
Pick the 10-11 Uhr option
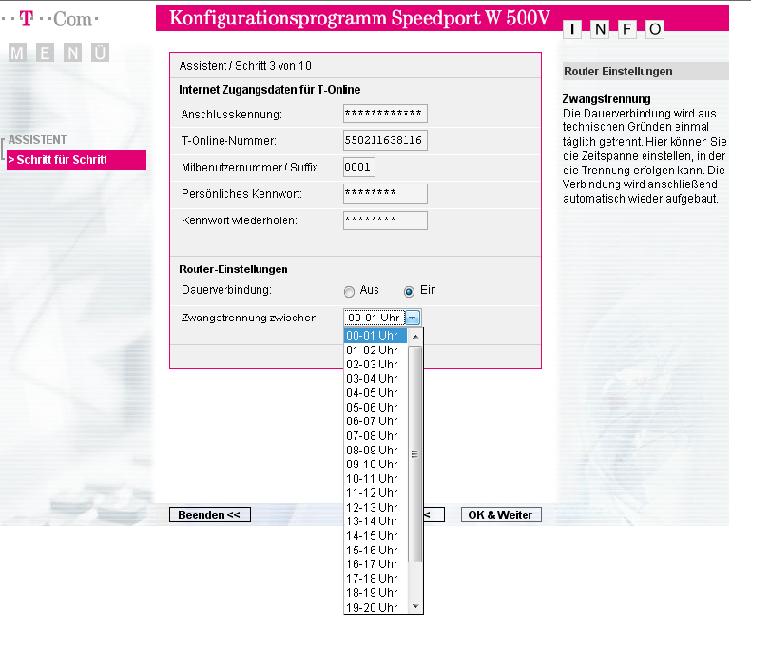coord(375,478)
